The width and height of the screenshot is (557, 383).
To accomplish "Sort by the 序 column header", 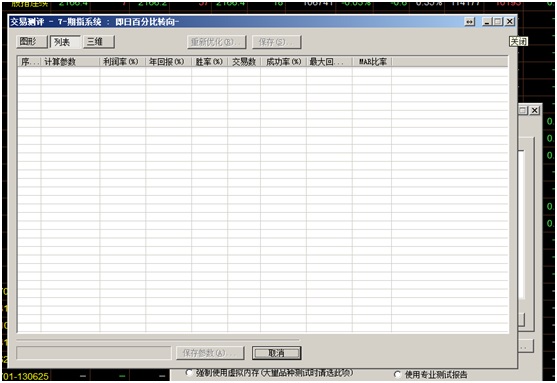I will [29, 62].
